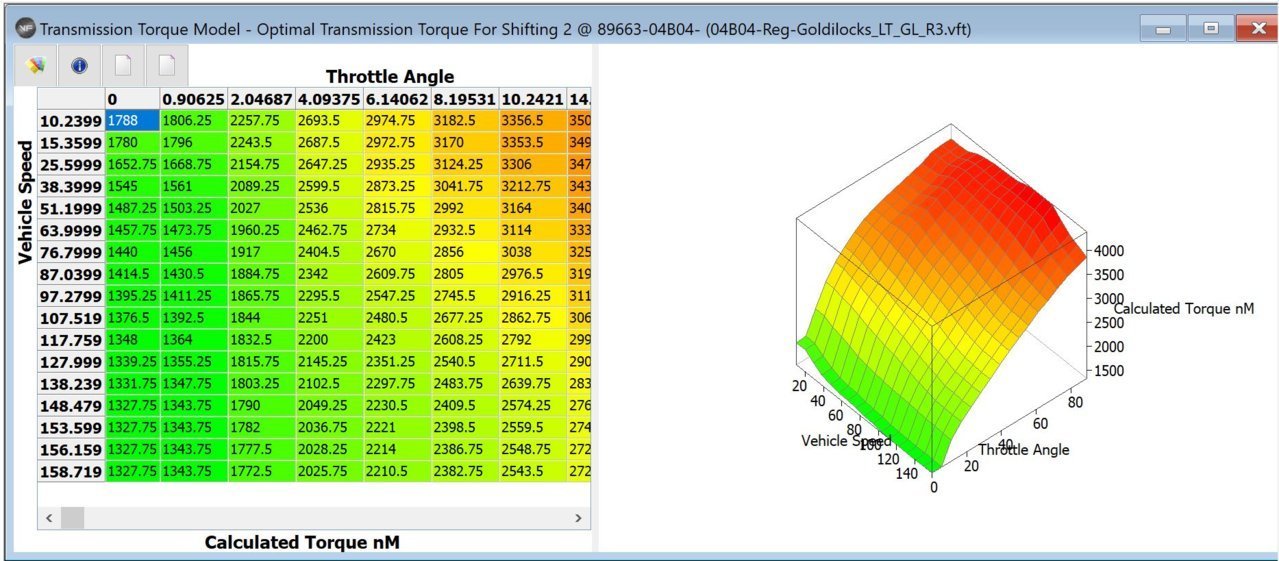The image size is (1279, 561).
Task: Click the cell containing 2243.5
Action: click(261, 143)
